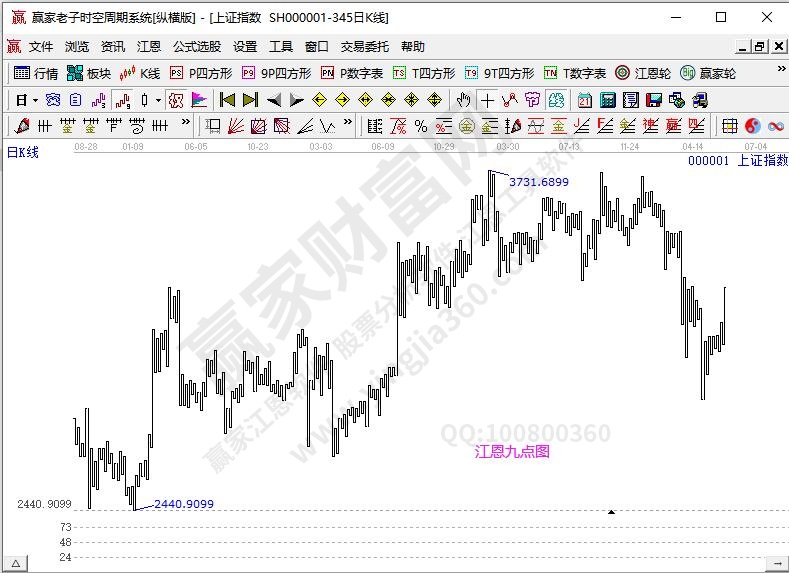Jump to first bar with skip-to-start arrow
The image size is (789, 573).
point(227,100)
